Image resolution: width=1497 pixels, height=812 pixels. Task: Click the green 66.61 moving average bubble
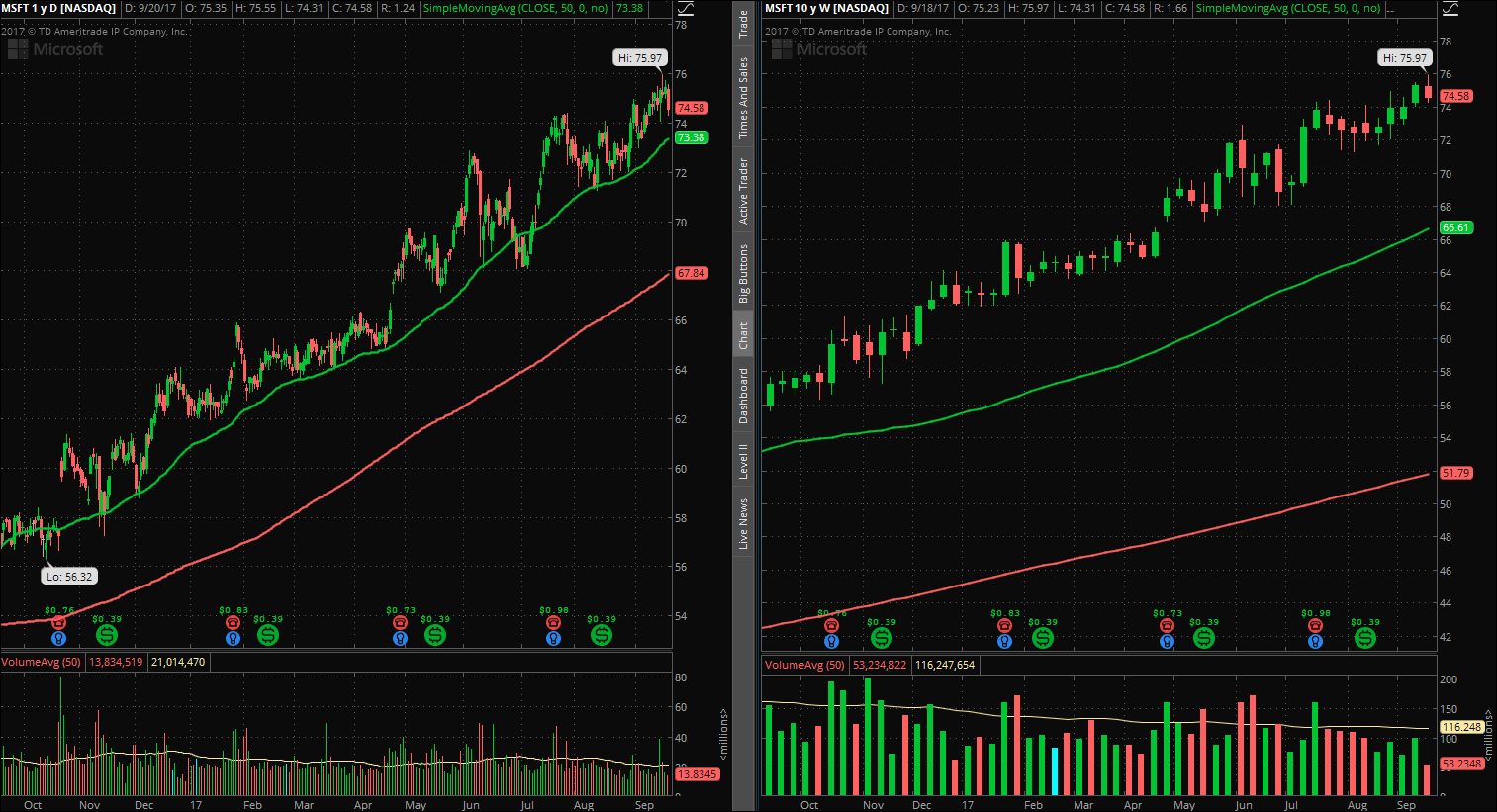(1455, 227)
